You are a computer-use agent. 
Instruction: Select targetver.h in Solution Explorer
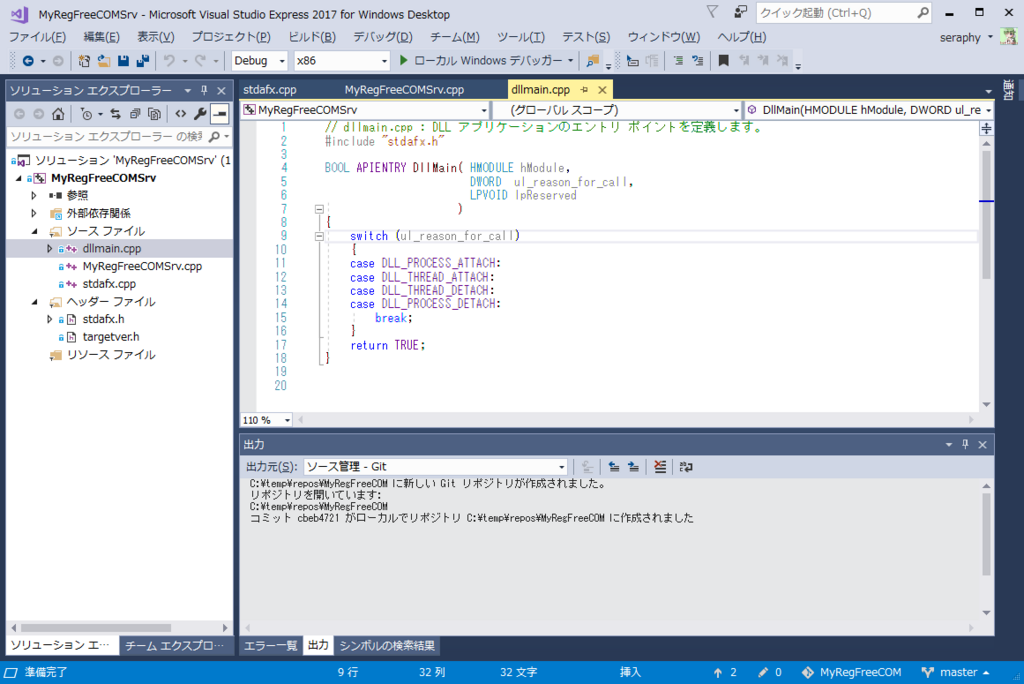[111, 337]
